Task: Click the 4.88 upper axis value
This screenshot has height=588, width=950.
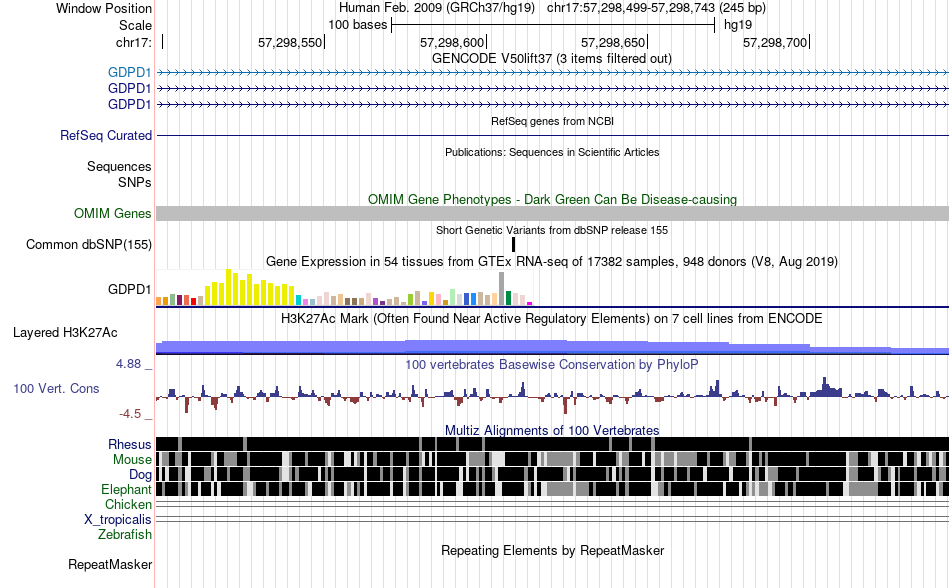Action: click(x=128, y=364)
